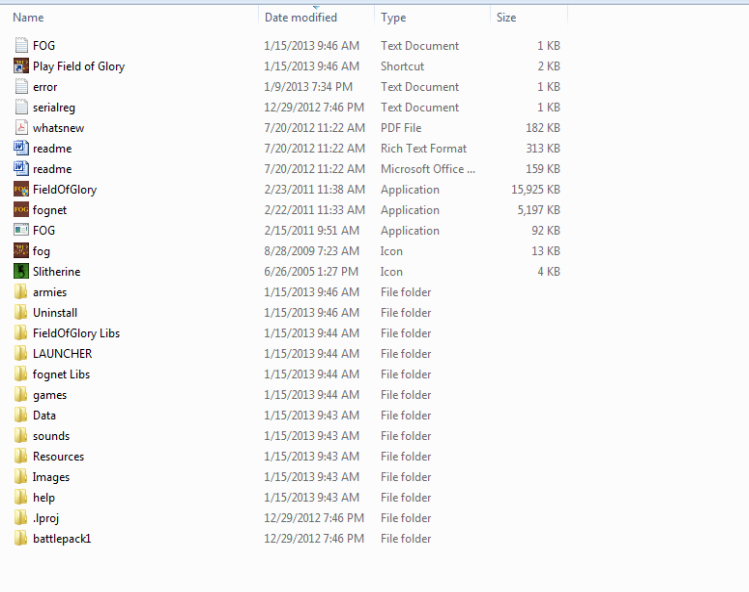Click the Type column header
The height and width of the screenshot is (592, 749).
(x=393, y=17)
